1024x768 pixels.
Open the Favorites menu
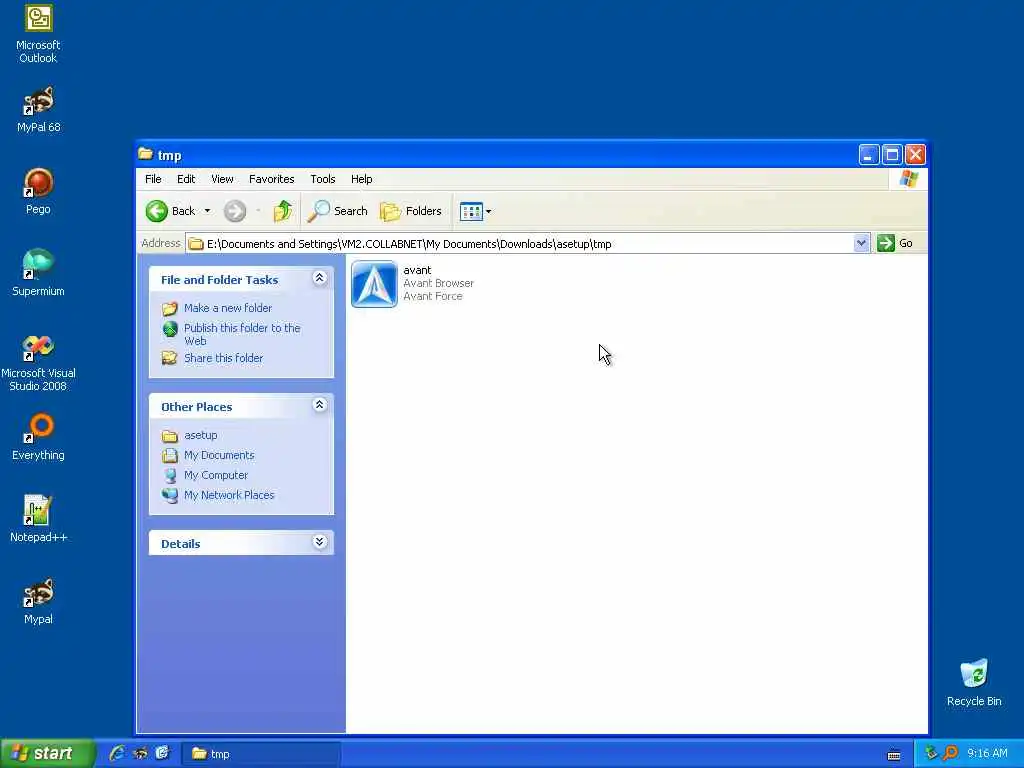point(272,179)
